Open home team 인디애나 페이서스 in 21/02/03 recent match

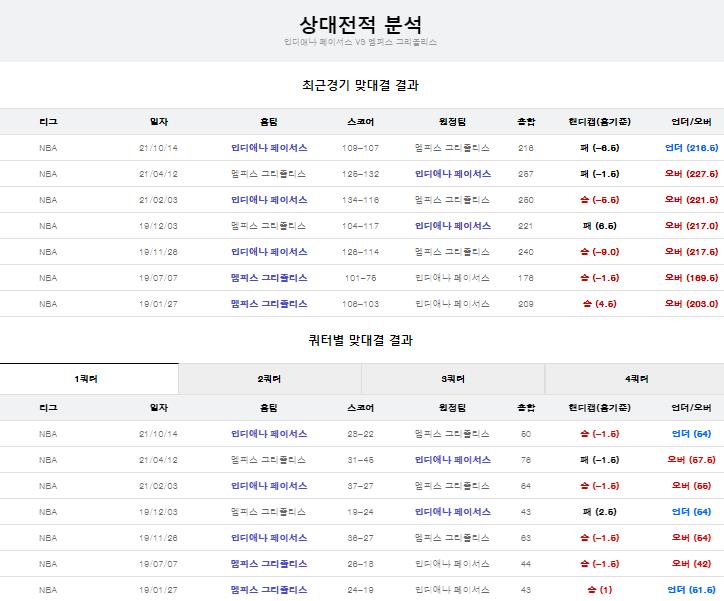pos(269,200)
